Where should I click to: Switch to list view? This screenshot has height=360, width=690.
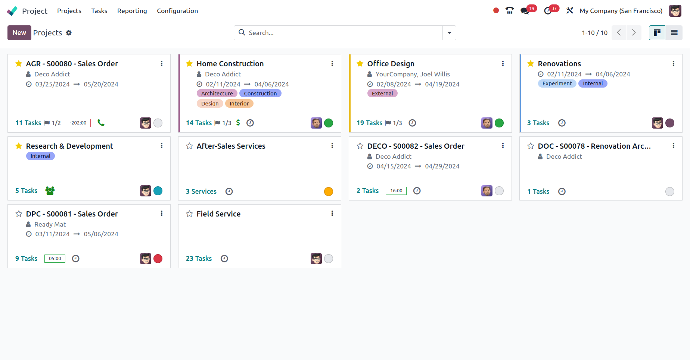tap(674, 33)
